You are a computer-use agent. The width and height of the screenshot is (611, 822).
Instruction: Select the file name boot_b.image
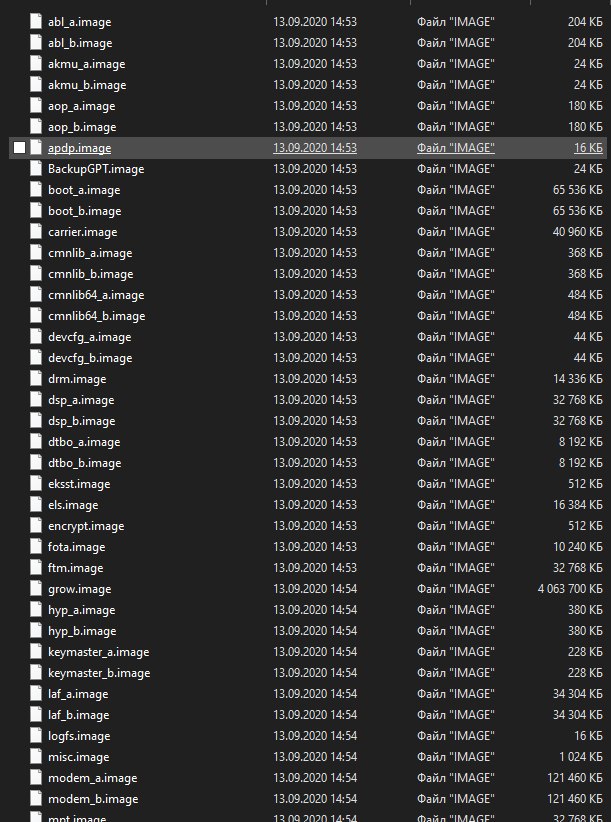pos(84,211)
